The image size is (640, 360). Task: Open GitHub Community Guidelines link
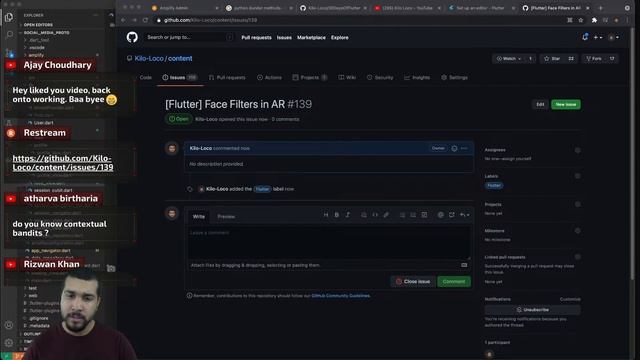(x=340, y=296)
